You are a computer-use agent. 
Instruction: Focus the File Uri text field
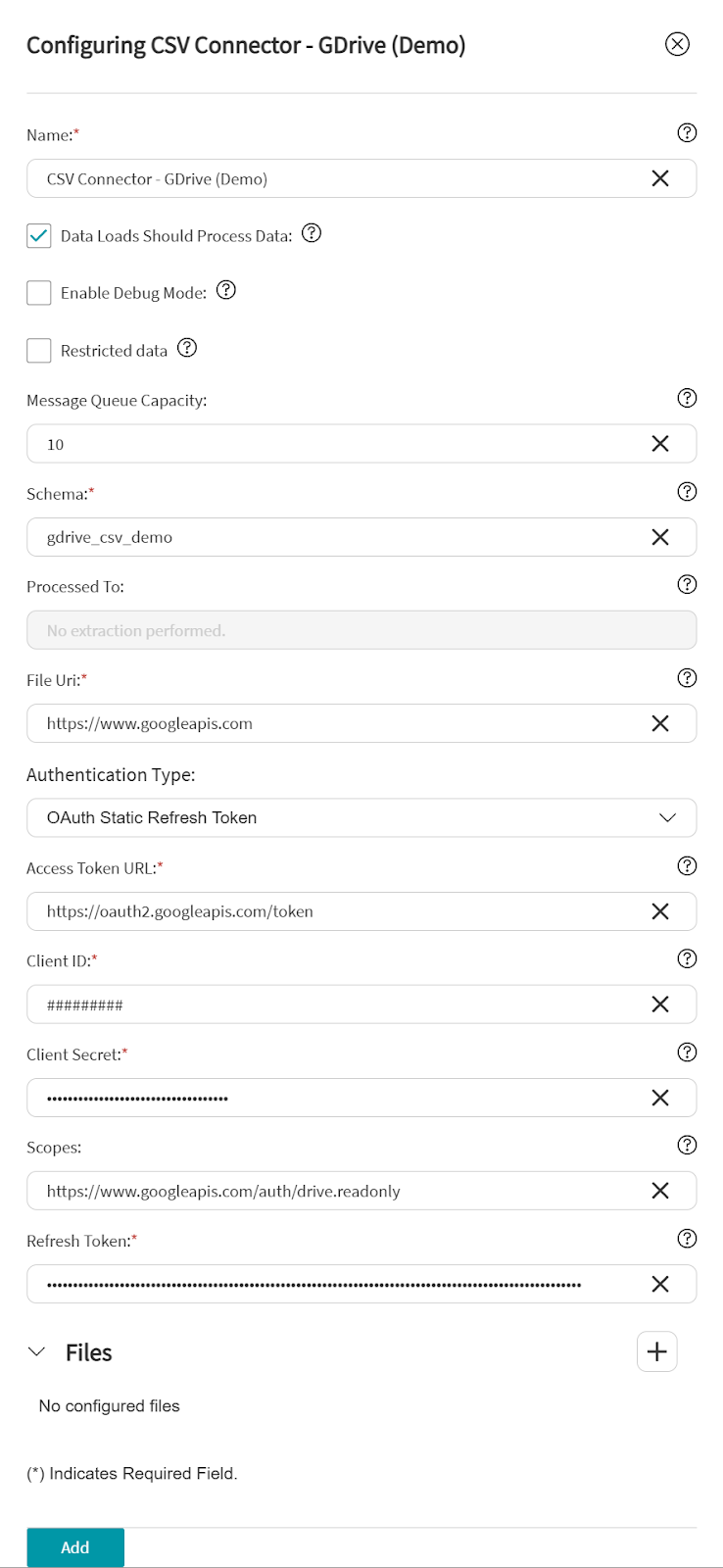tap(333, 723)
